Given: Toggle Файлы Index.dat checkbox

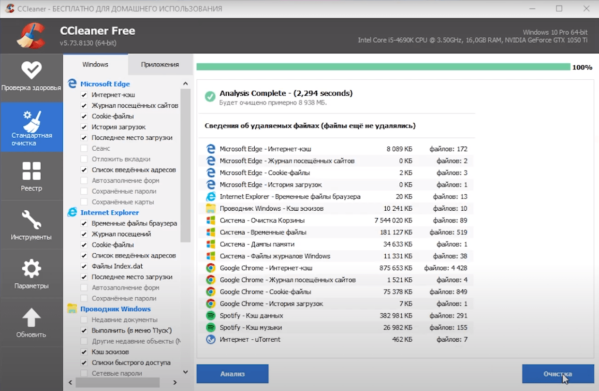Looking at the screenshot, I should pyautogui.click(x=84, y=266).
